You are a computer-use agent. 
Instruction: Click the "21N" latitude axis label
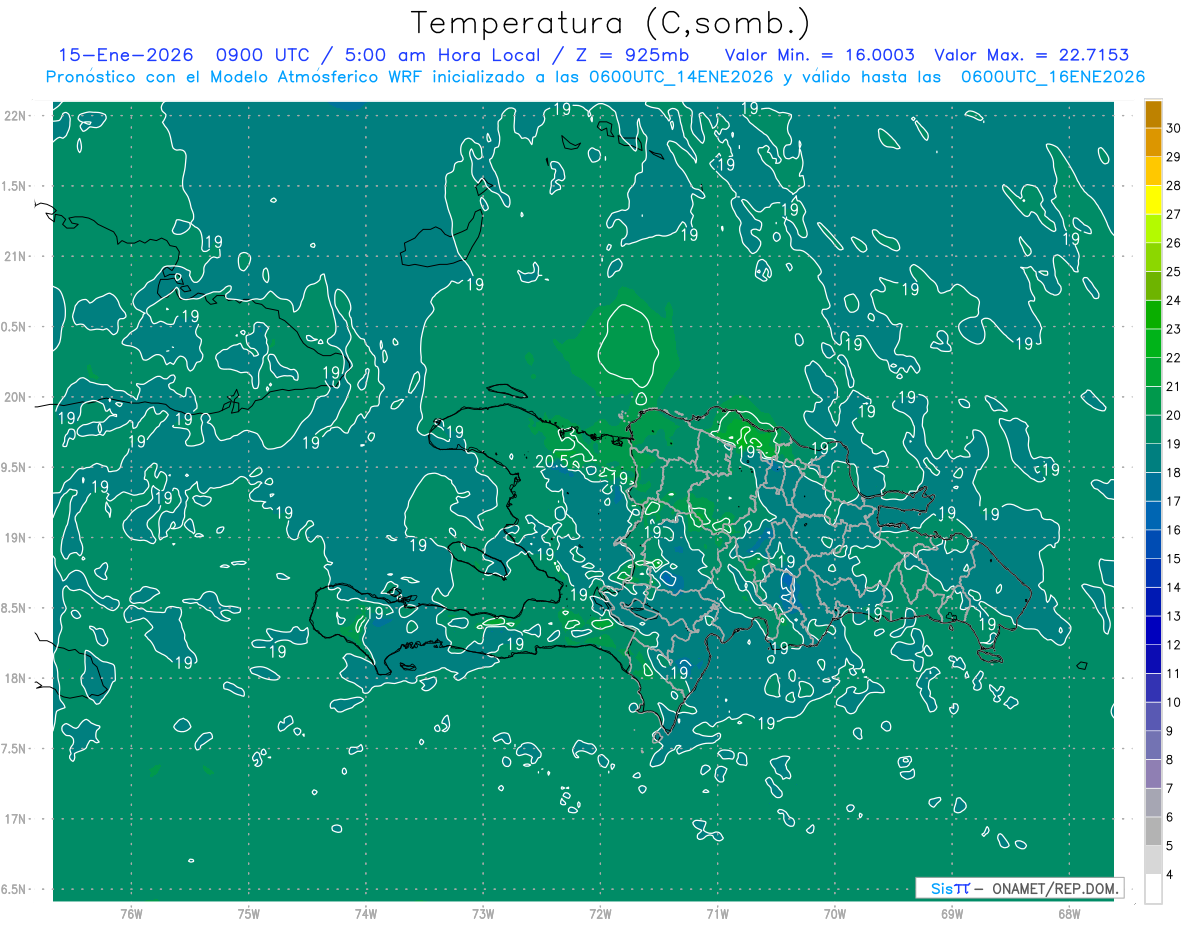pyautogui.click(x=16, y=256)
